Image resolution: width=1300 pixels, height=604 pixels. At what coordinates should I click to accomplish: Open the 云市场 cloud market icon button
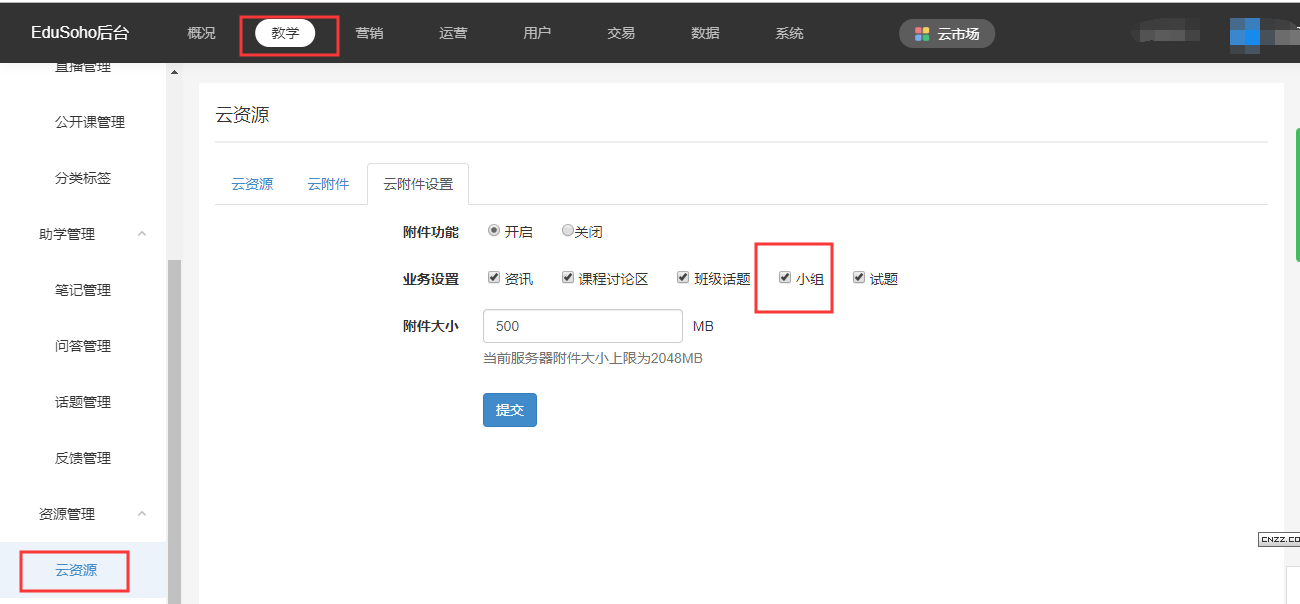click(x=946, y=34)
